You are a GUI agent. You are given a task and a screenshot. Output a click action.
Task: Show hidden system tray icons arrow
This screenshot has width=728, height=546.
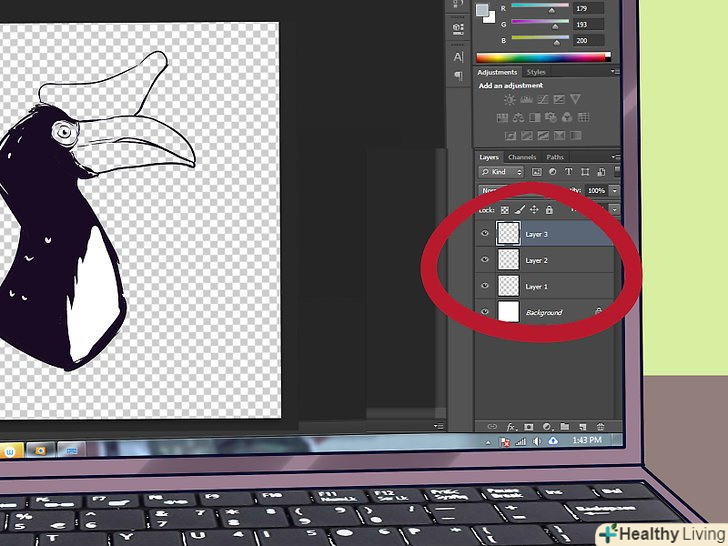pyautogui.click(x=488, y=442)
